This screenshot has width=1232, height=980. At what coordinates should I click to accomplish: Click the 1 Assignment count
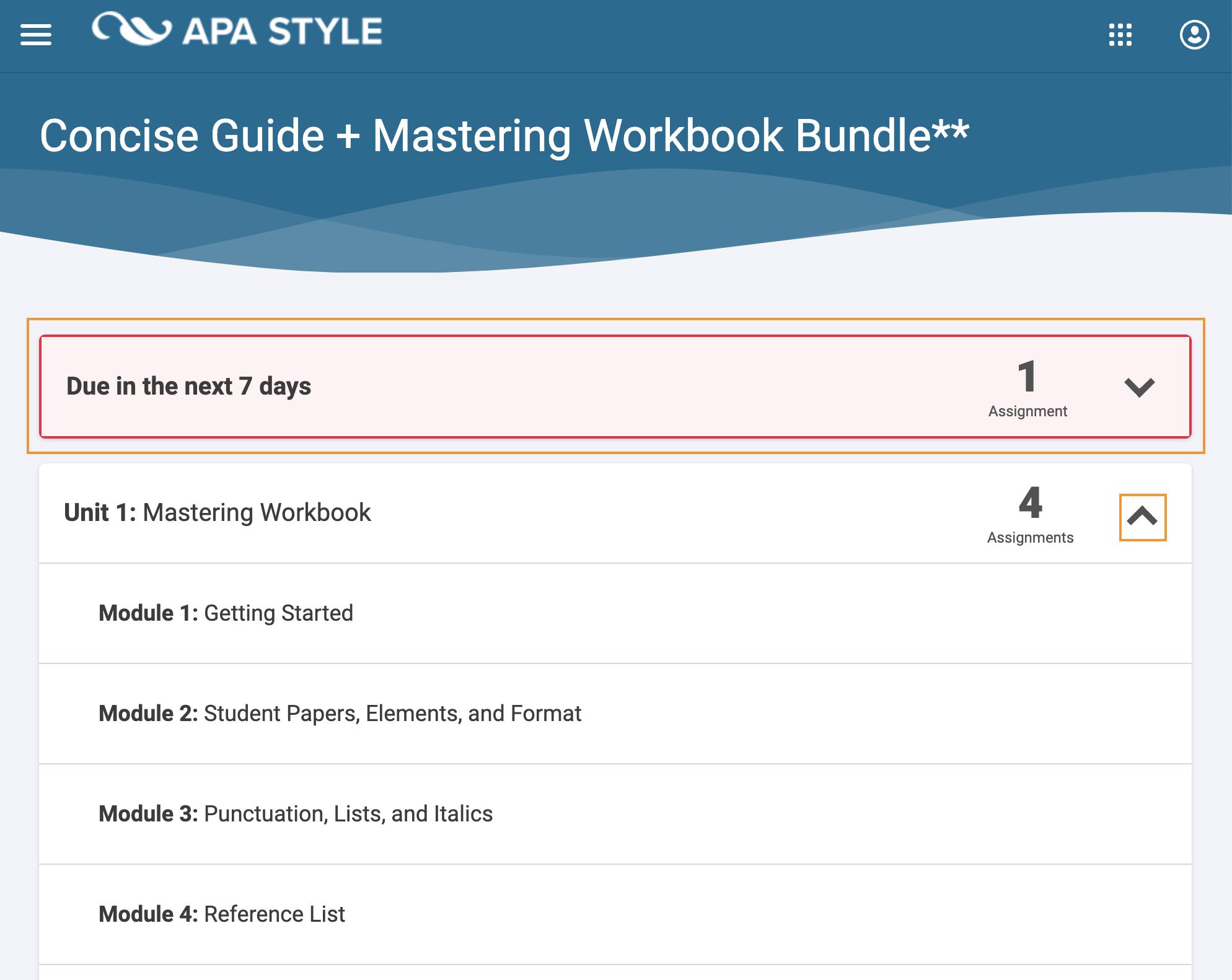[x=1027, y=388]
